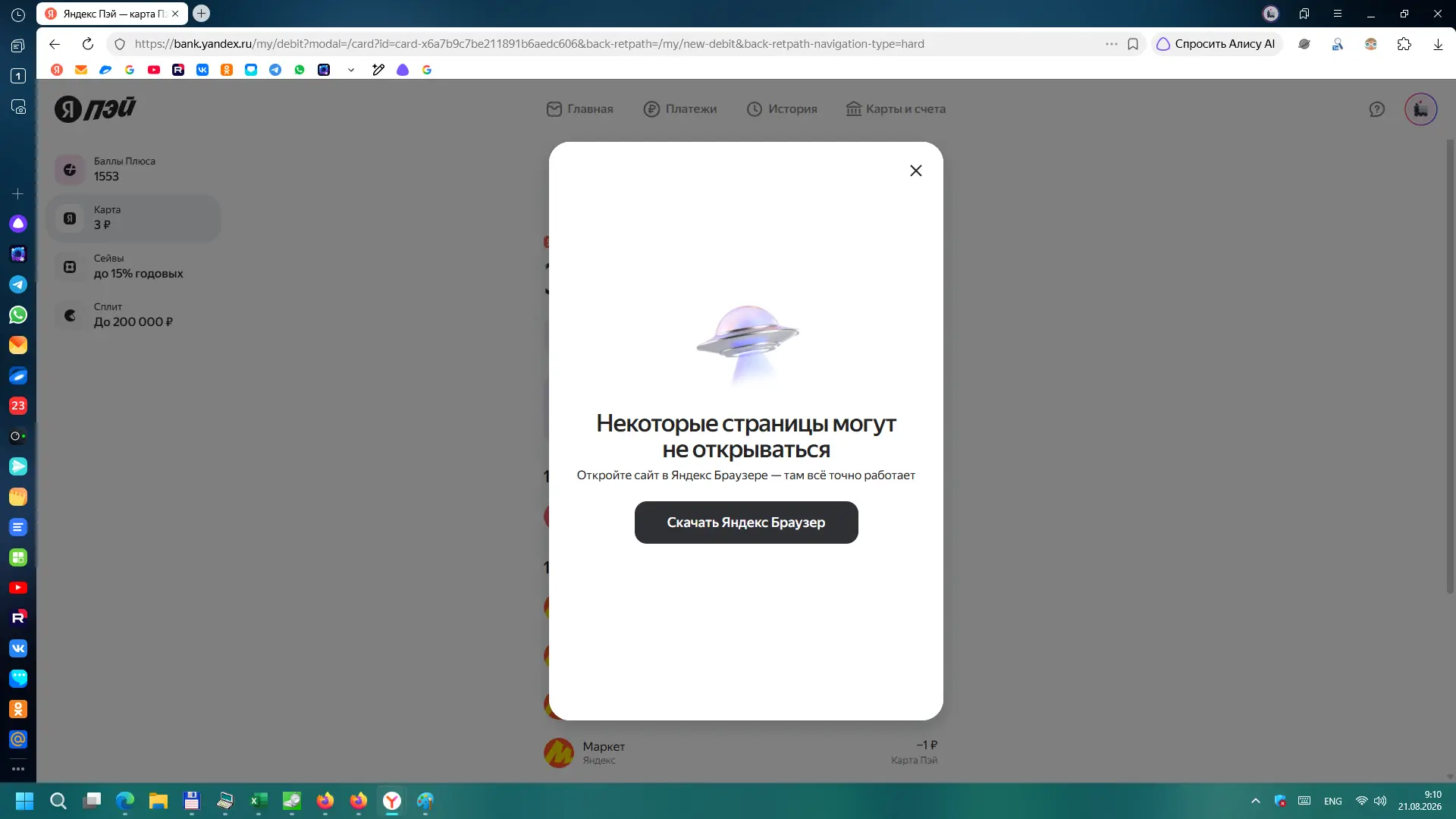Viewport: 1456px width, 819px height.
Task: Open Excel from taskbar
Action: click(259, 801)
